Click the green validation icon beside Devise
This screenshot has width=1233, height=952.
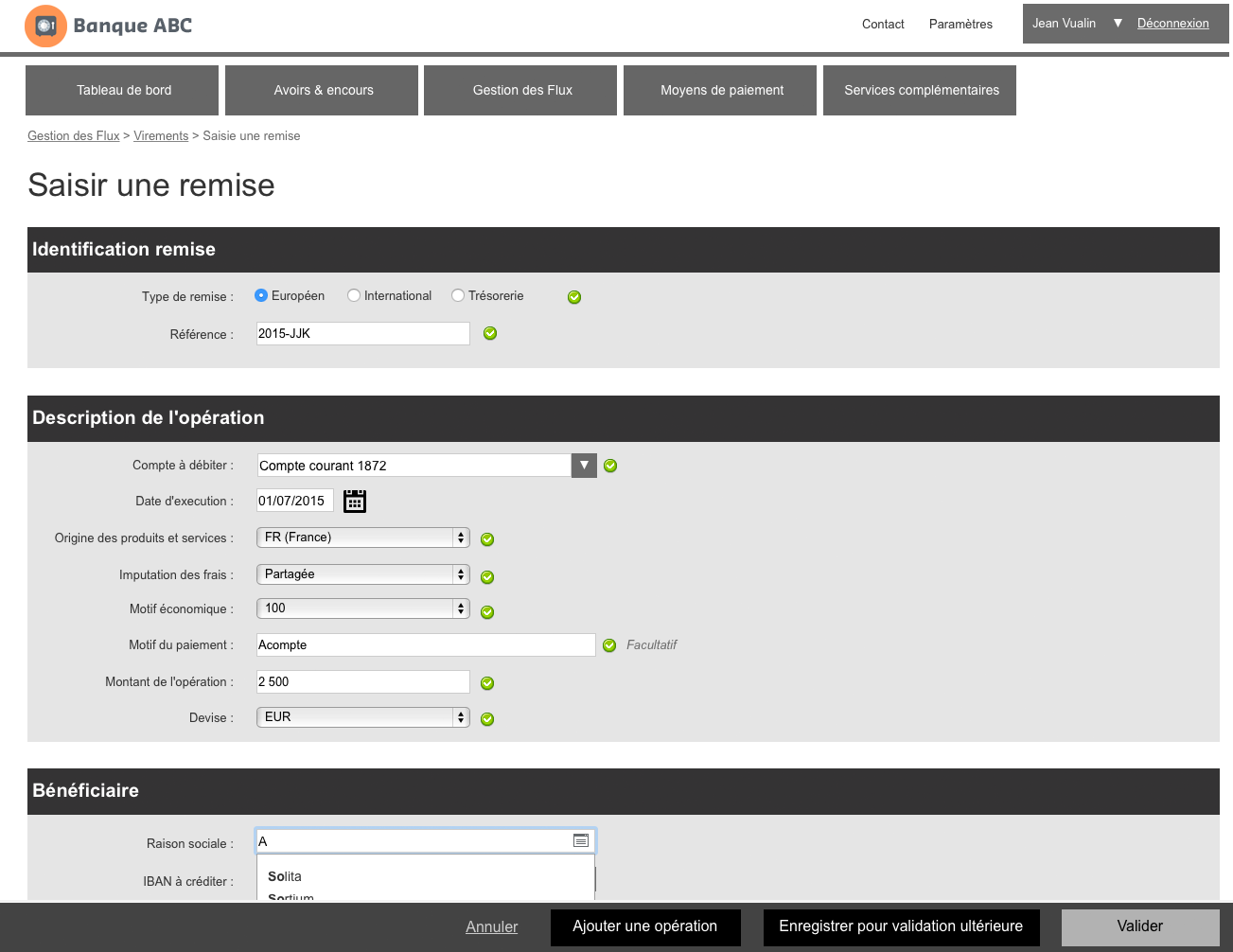pos(486,718)
